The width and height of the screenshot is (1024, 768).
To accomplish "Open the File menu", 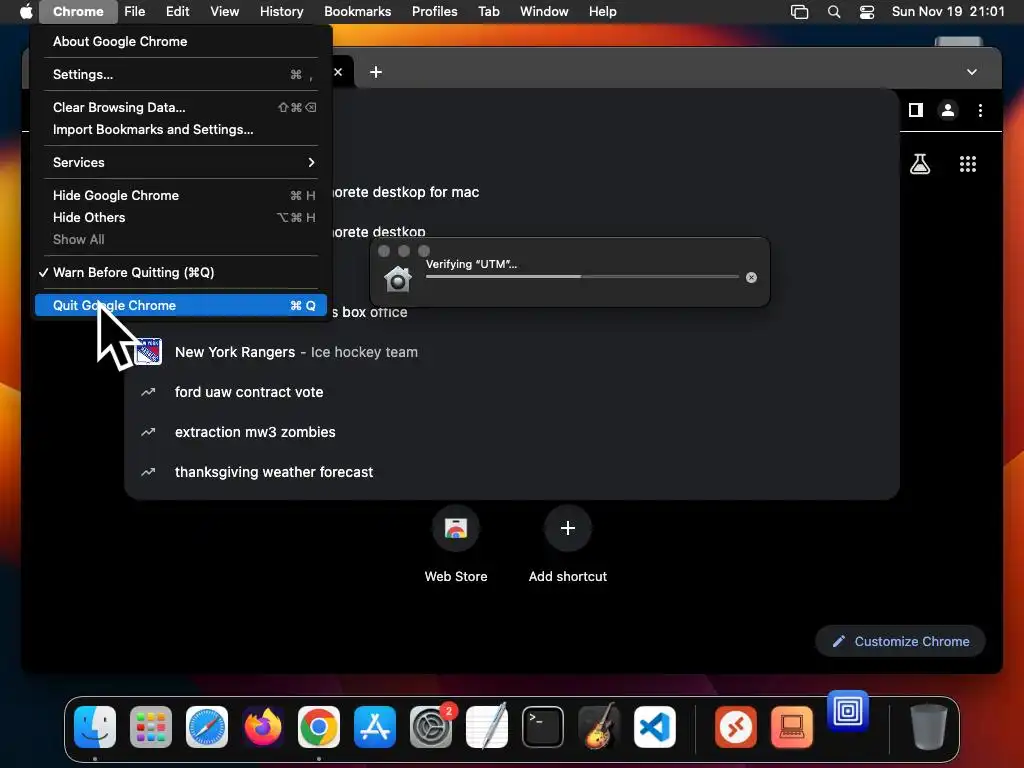I will pos(135,11).
